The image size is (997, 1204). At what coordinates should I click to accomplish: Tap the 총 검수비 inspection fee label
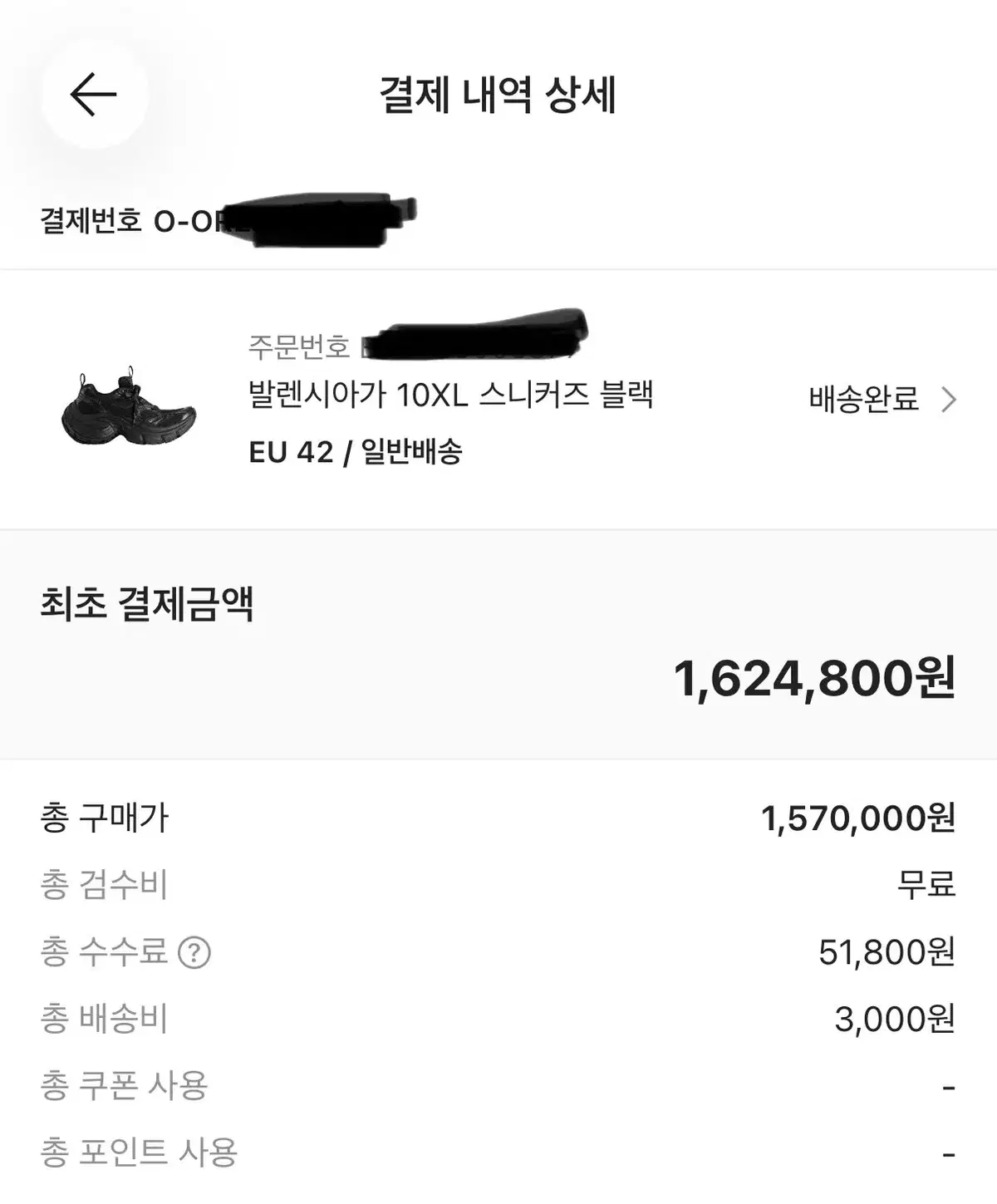click(104, 885)
